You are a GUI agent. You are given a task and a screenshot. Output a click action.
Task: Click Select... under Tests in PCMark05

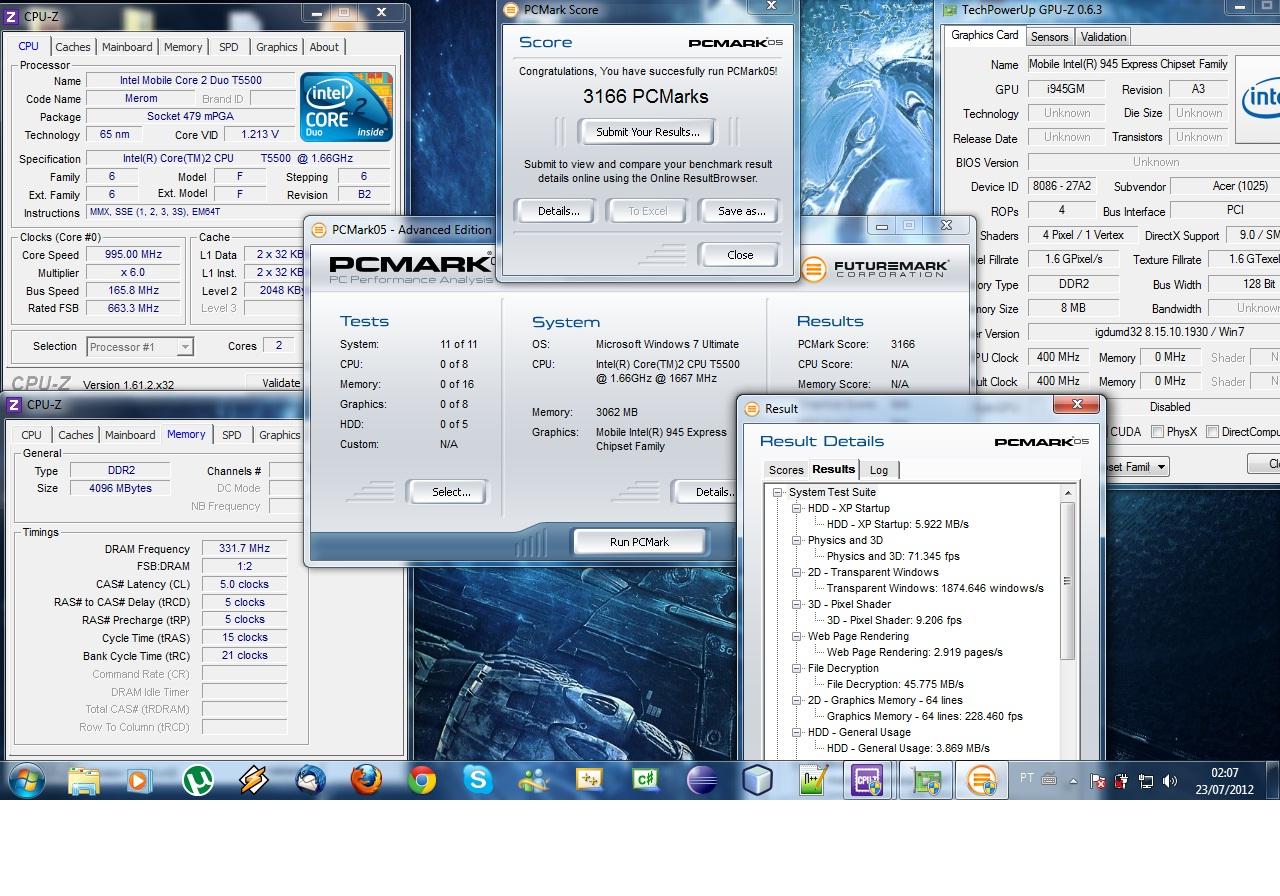coord(451,492)
